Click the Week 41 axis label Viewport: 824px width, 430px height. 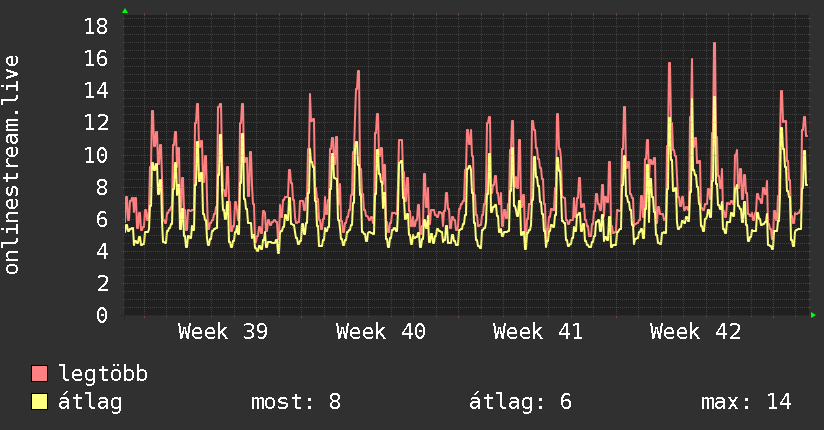tap(538, 332)
